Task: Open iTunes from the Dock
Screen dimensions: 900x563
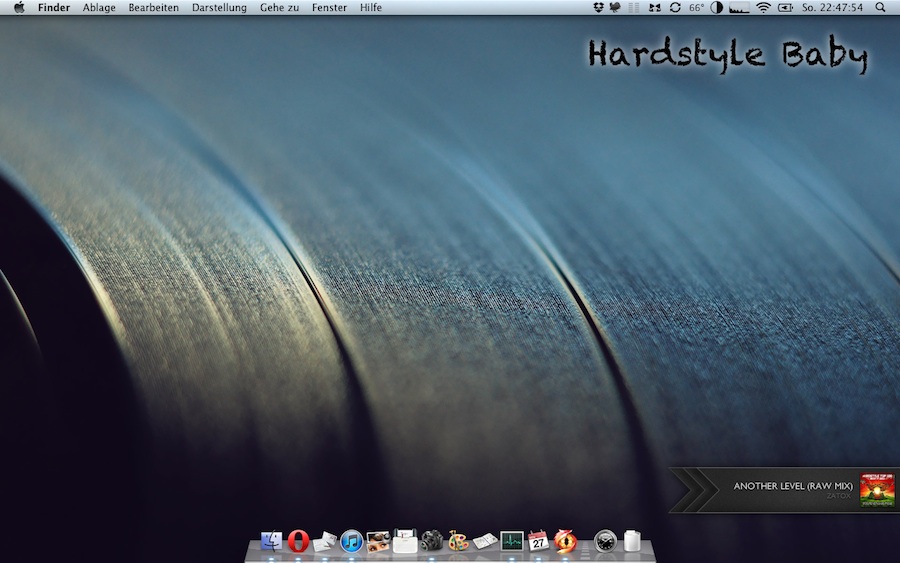Action: [x=351, y=541]
